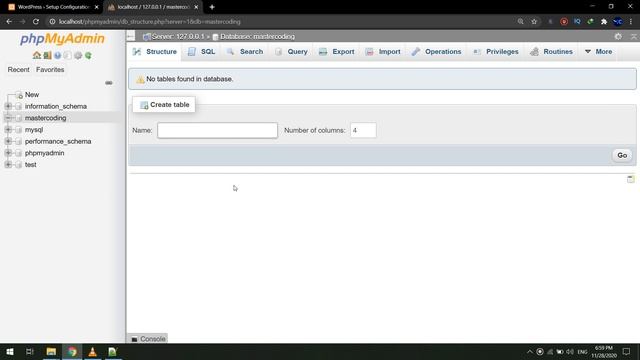Focus the Number of columns field
The width and height of the screenshot is (640, 360).
(x=363, y=131)
